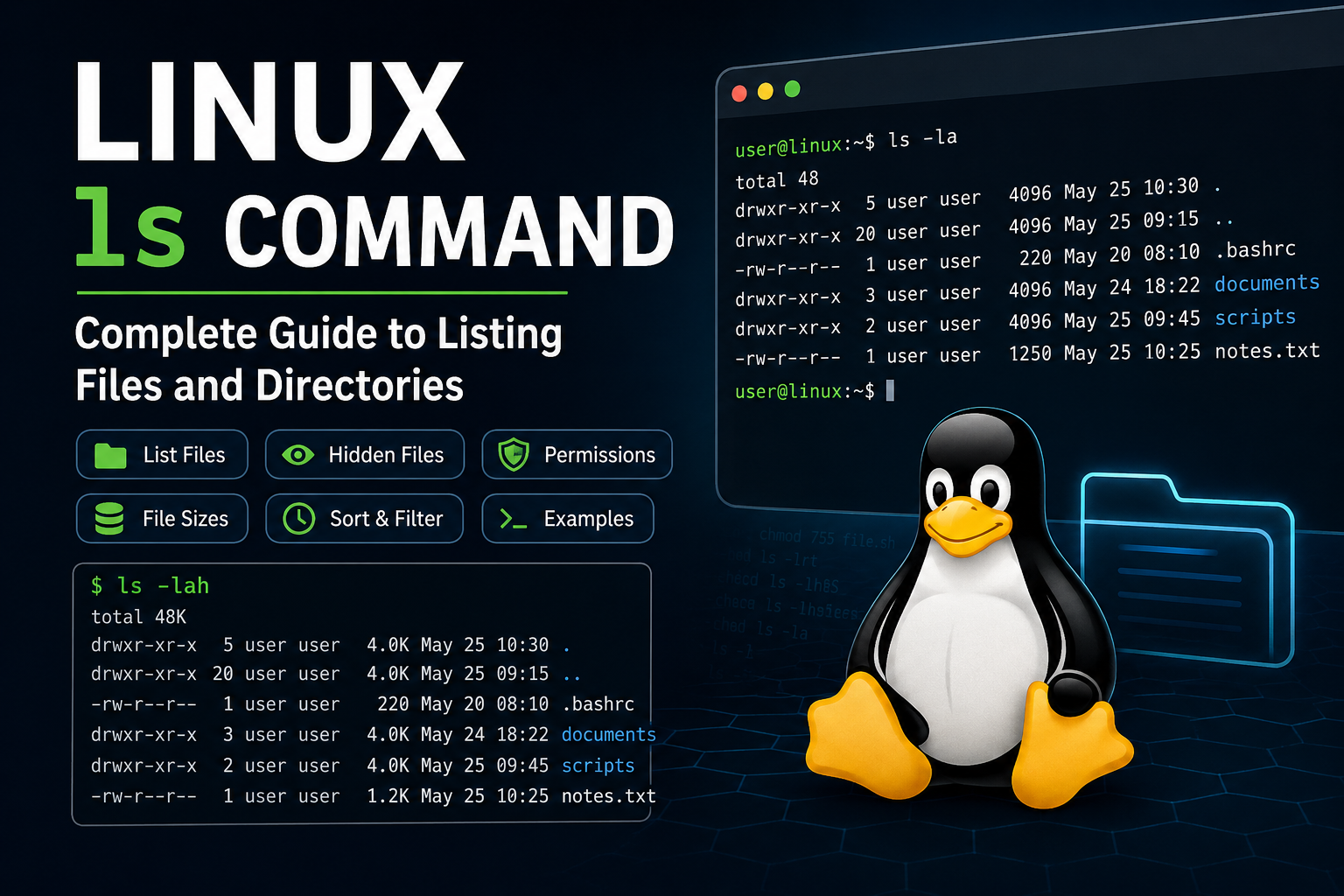The width and height of the screenshot is (1344, 896).
Task: Click "total 48K" in lower code box
Action: tap(138, 617)
